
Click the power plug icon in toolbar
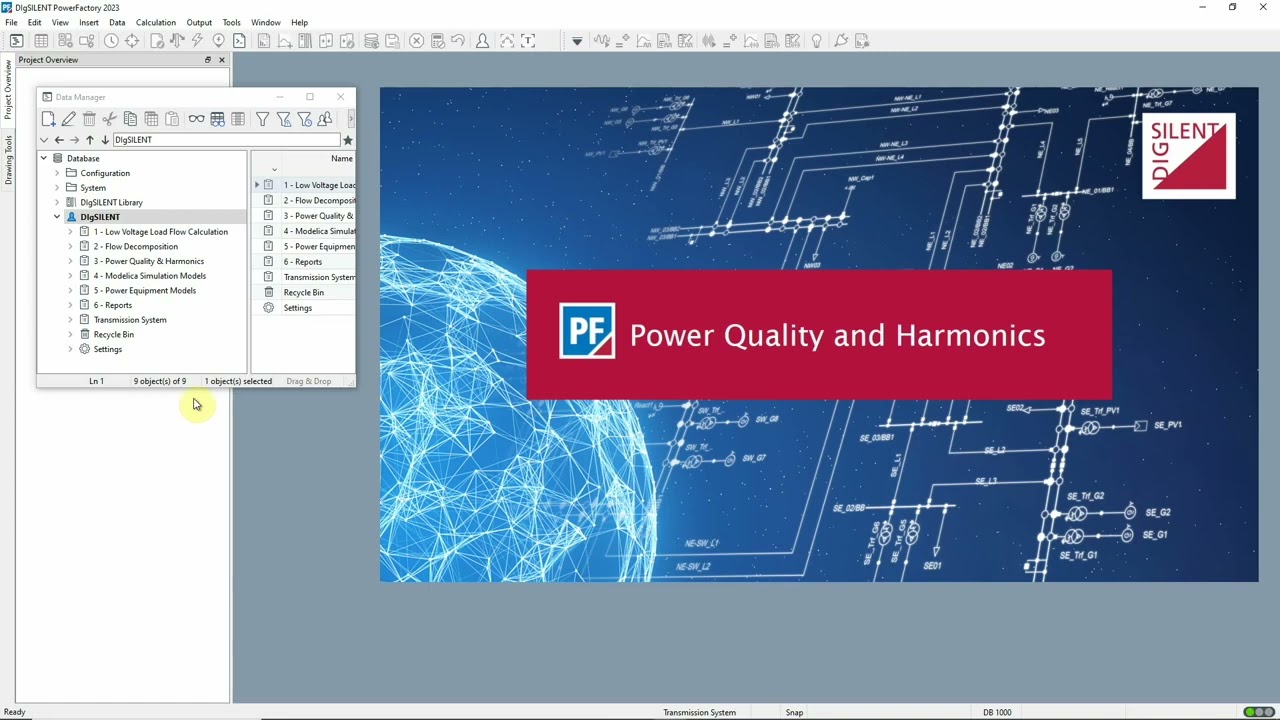[841, 41]
